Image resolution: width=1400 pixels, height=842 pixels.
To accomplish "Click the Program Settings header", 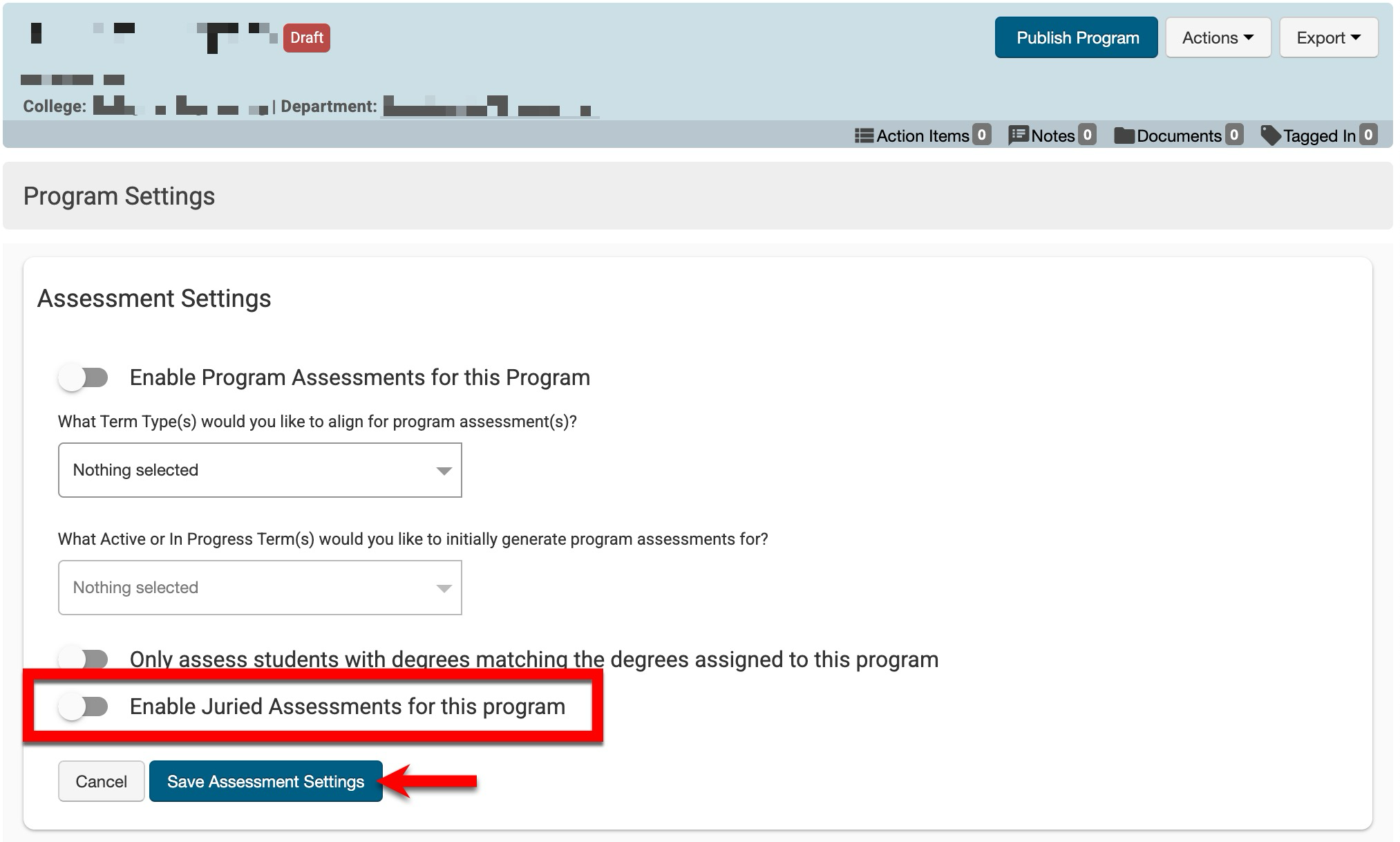I will (x=119, y=196).
